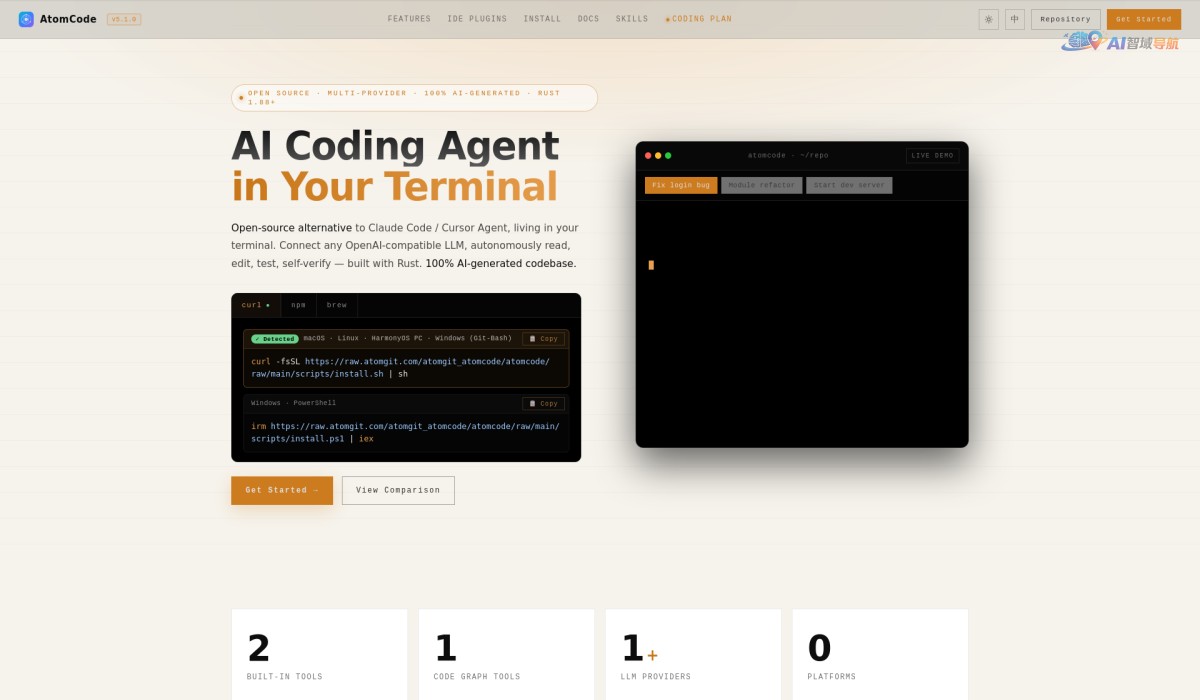1200x700 pixels.
Task: Click the curl install.sh command text
Action: tap(401, 368)
